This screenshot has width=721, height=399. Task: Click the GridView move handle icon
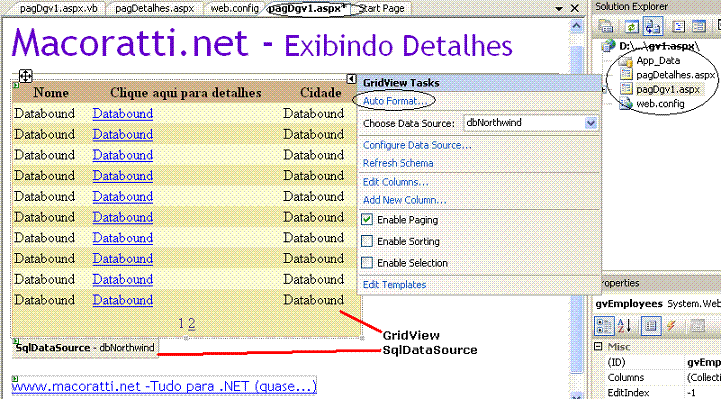click(25, 76)
